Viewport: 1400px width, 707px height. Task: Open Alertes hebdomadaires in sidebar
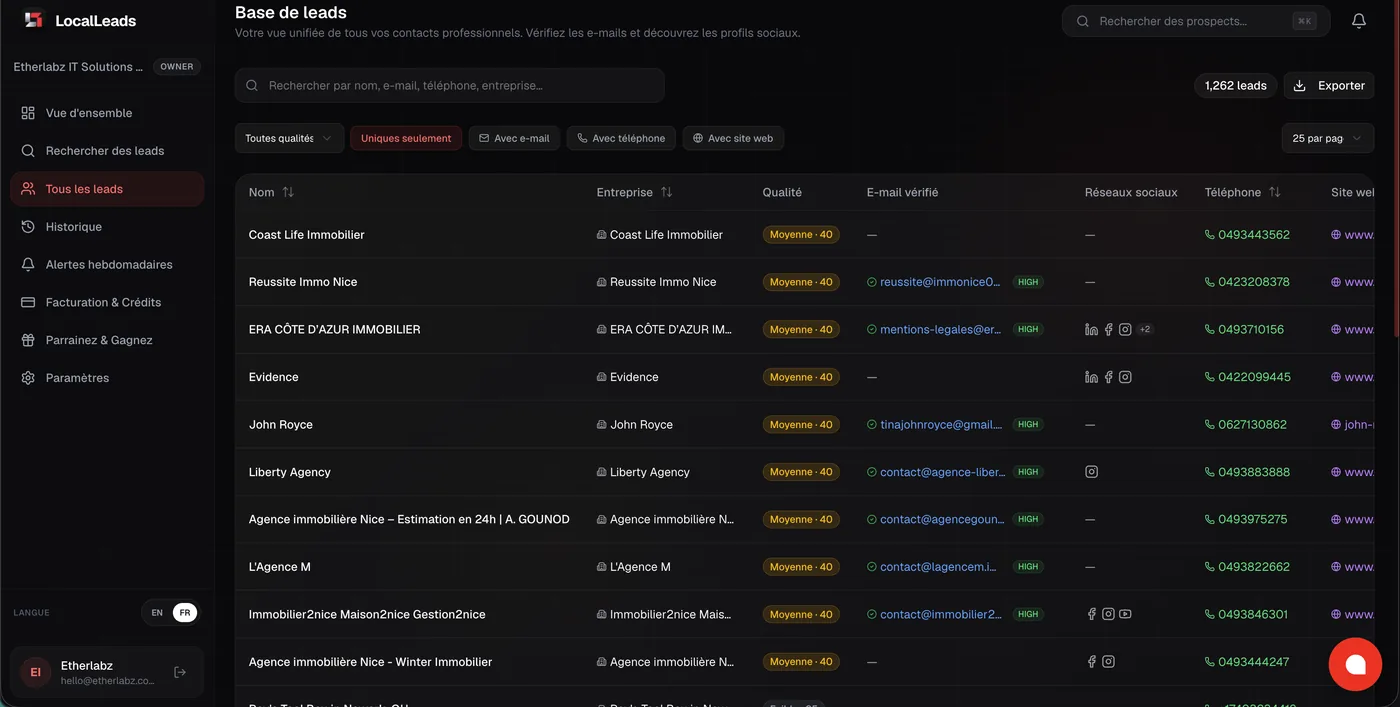point(107,265)
